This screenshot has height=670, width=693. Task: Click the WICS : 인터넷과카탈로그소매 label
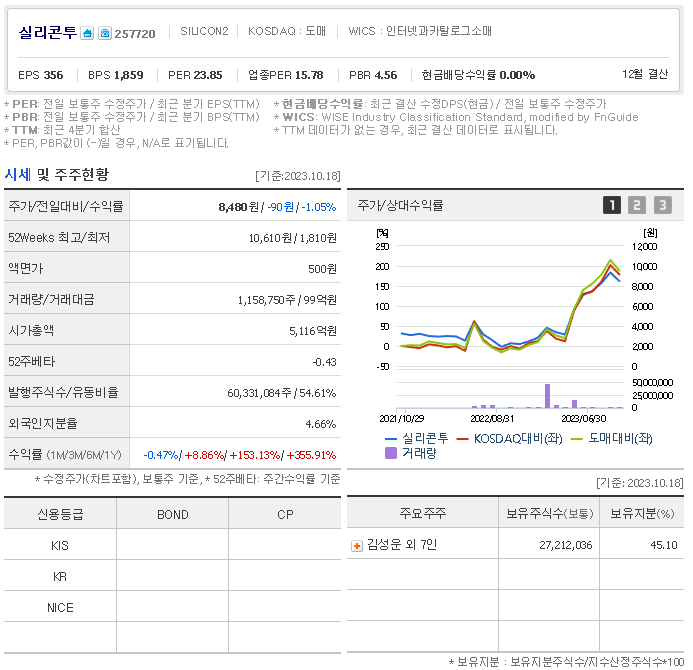click(420, 31)
